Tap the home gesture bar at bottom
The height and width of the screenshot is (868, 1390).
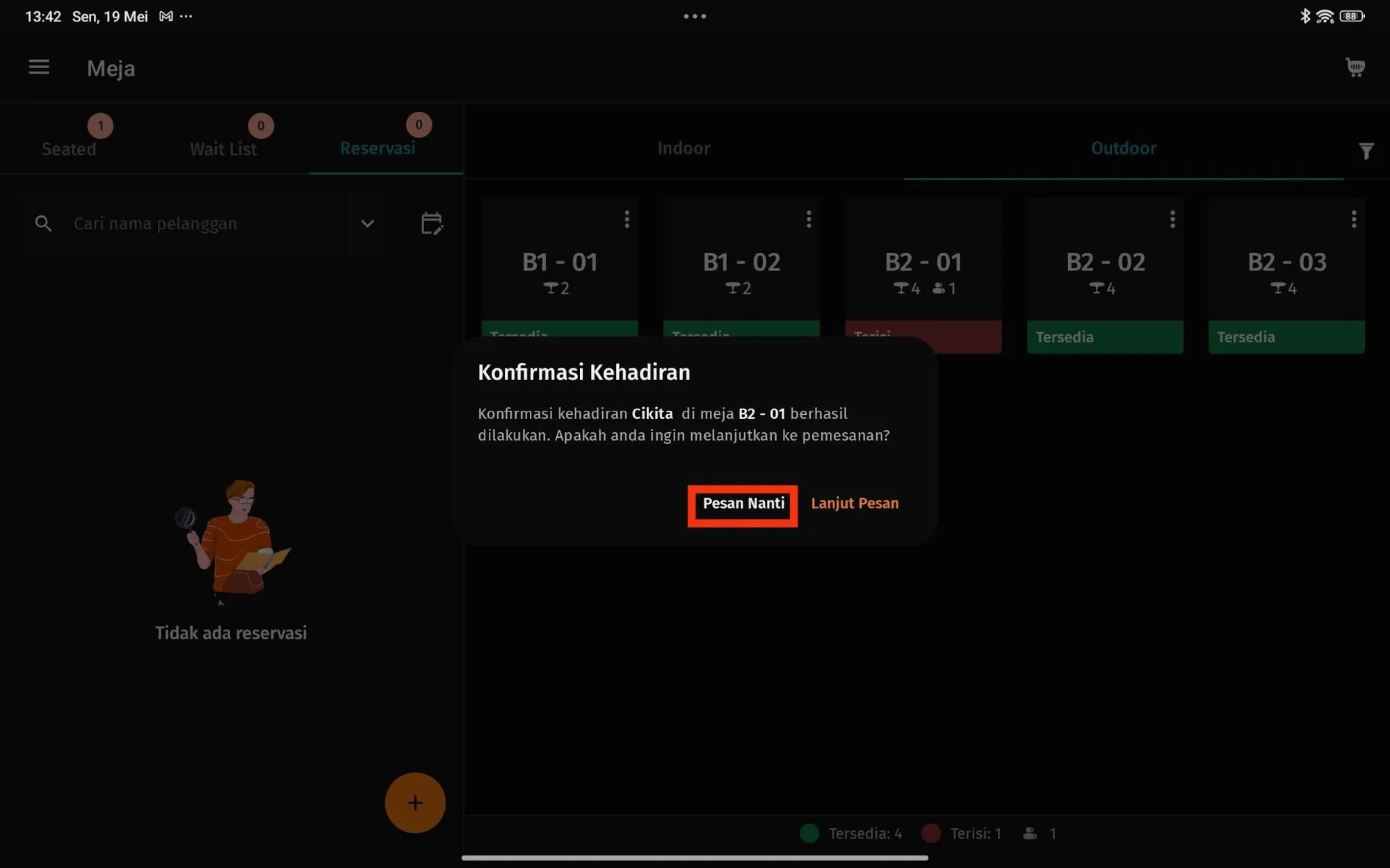(x=695, y=858)
